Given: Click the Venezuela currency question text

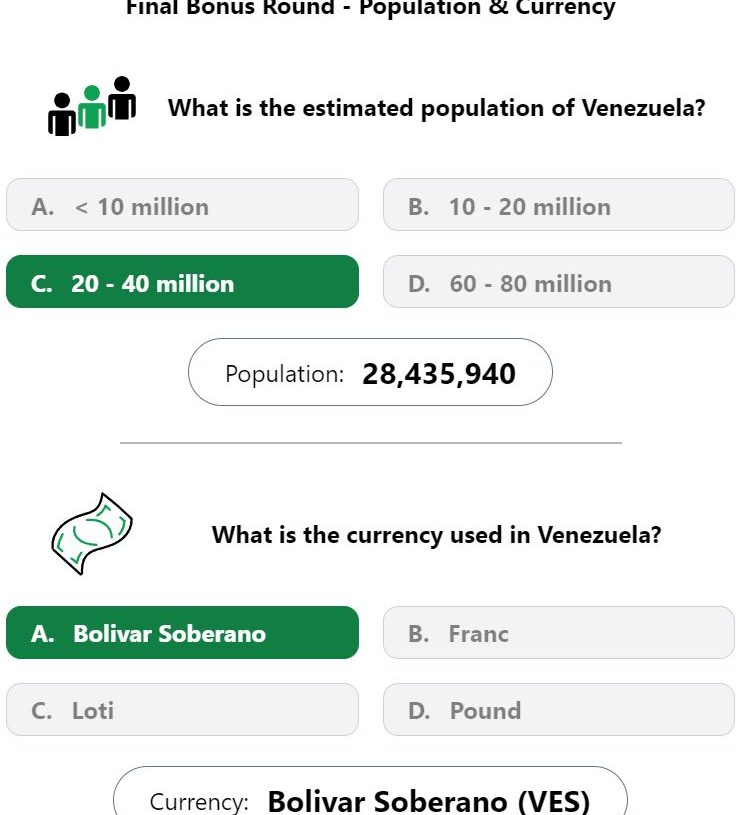Looking at the screenshot, I should click(x=437, y=535).
